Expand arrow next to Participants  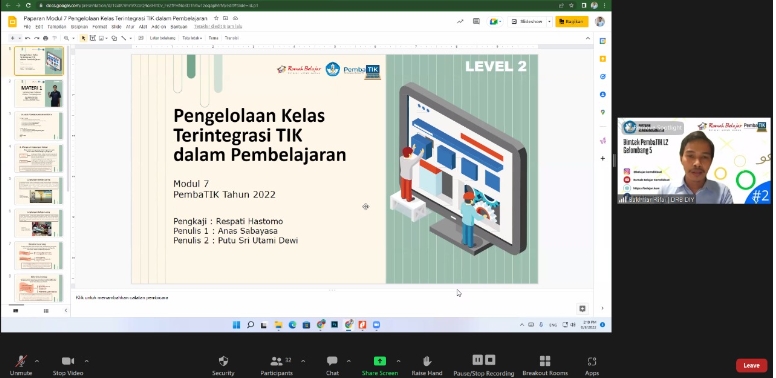click(x=303, y=361)
